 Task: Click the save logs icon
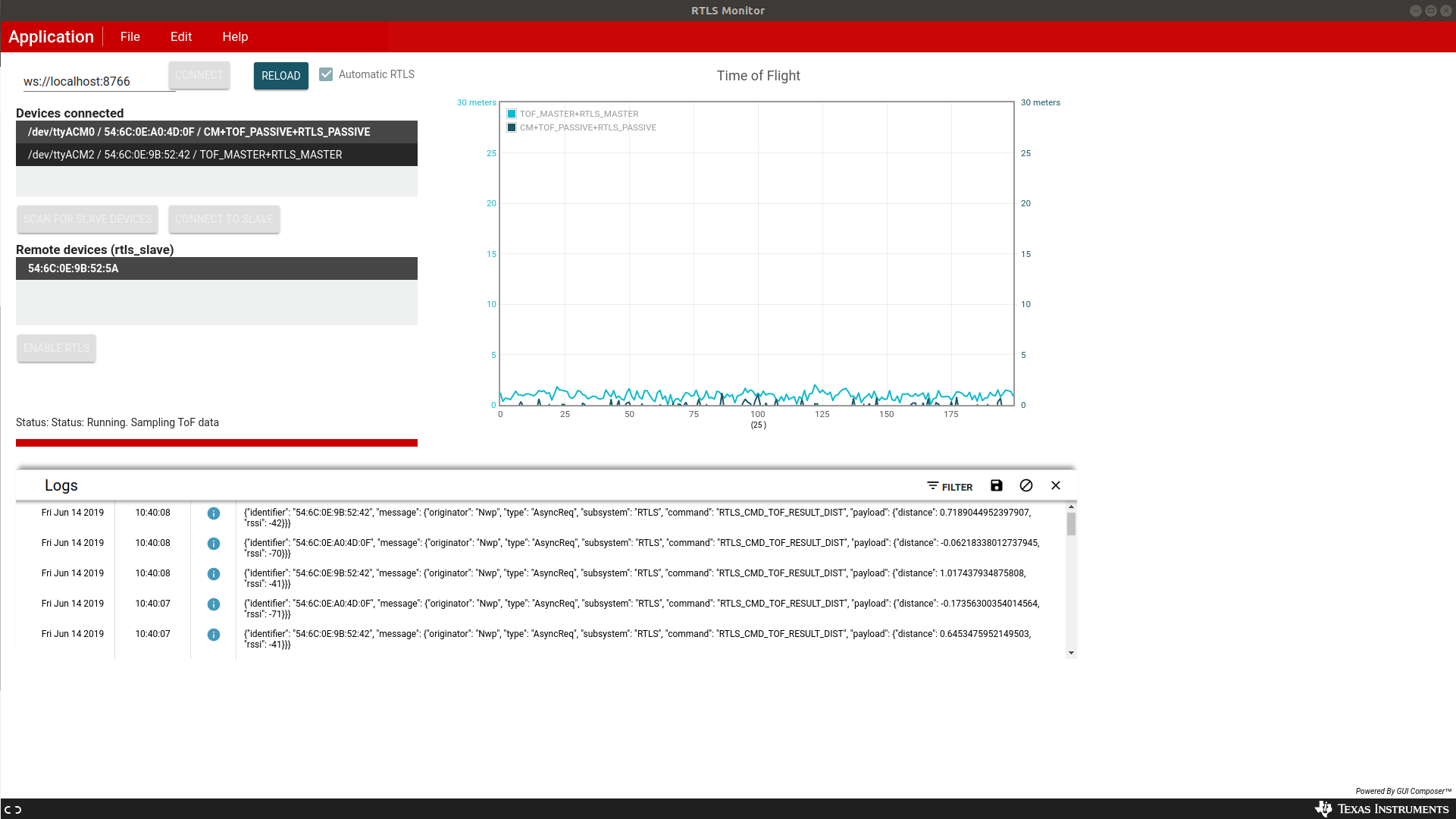(x=997, y=486)
